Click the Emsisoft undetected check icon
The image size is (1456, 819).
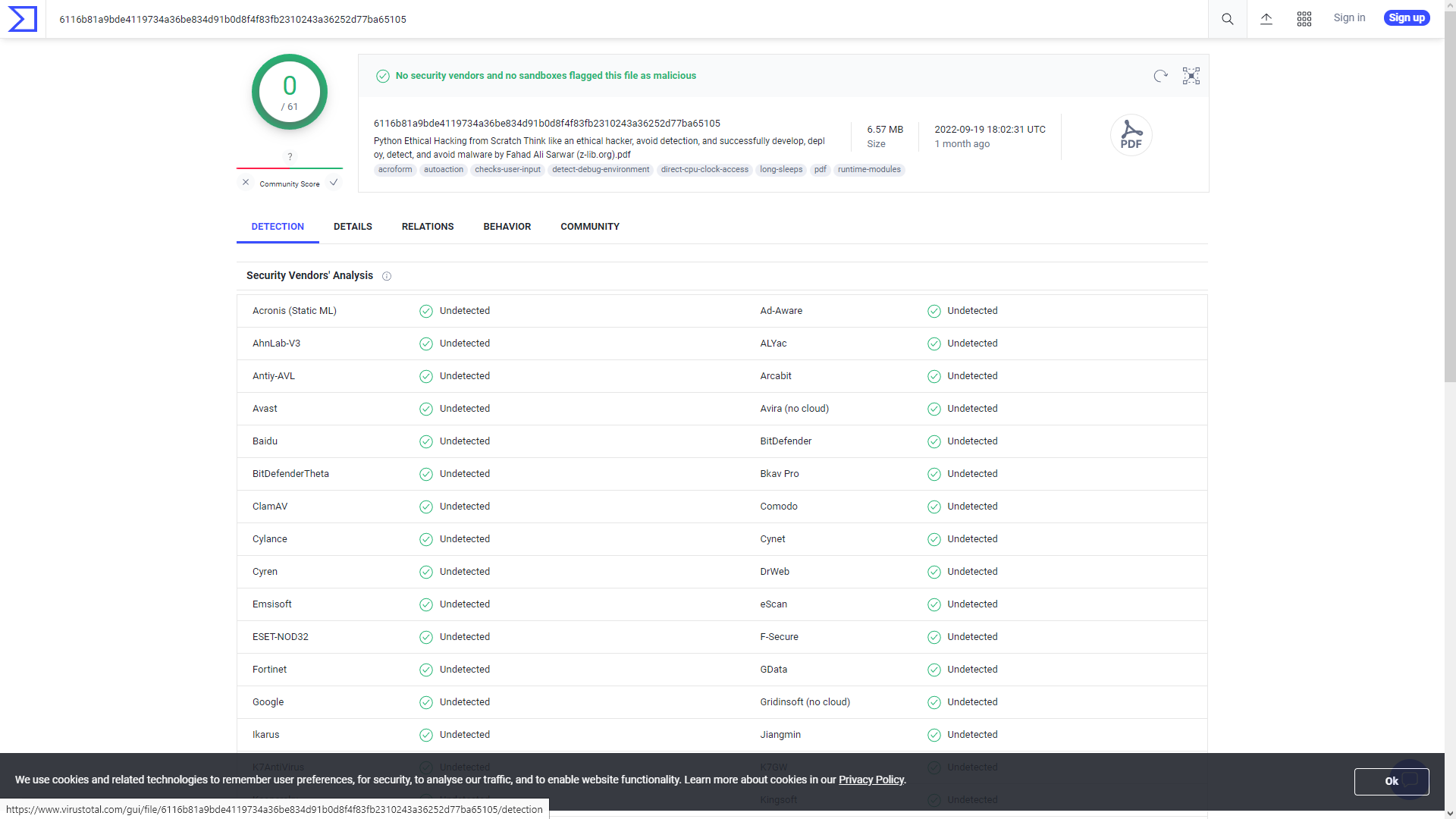pyautogui.click(x=426, y=605)
